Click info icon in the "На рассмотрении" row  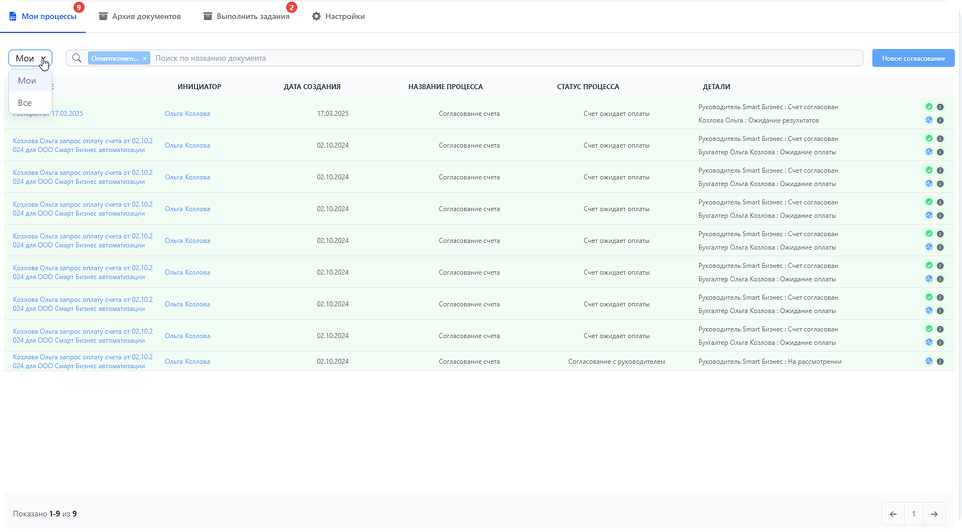click(940, 361)
